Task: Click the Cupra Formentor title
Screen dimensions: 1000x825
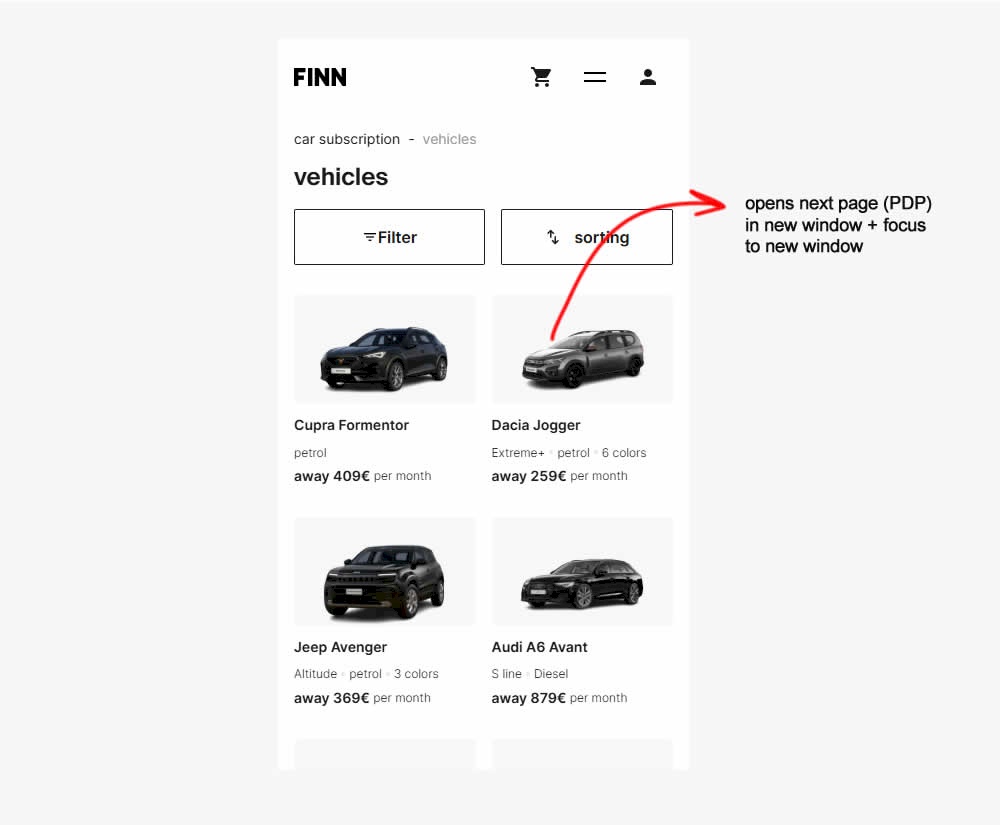Action: coord(351,425)
